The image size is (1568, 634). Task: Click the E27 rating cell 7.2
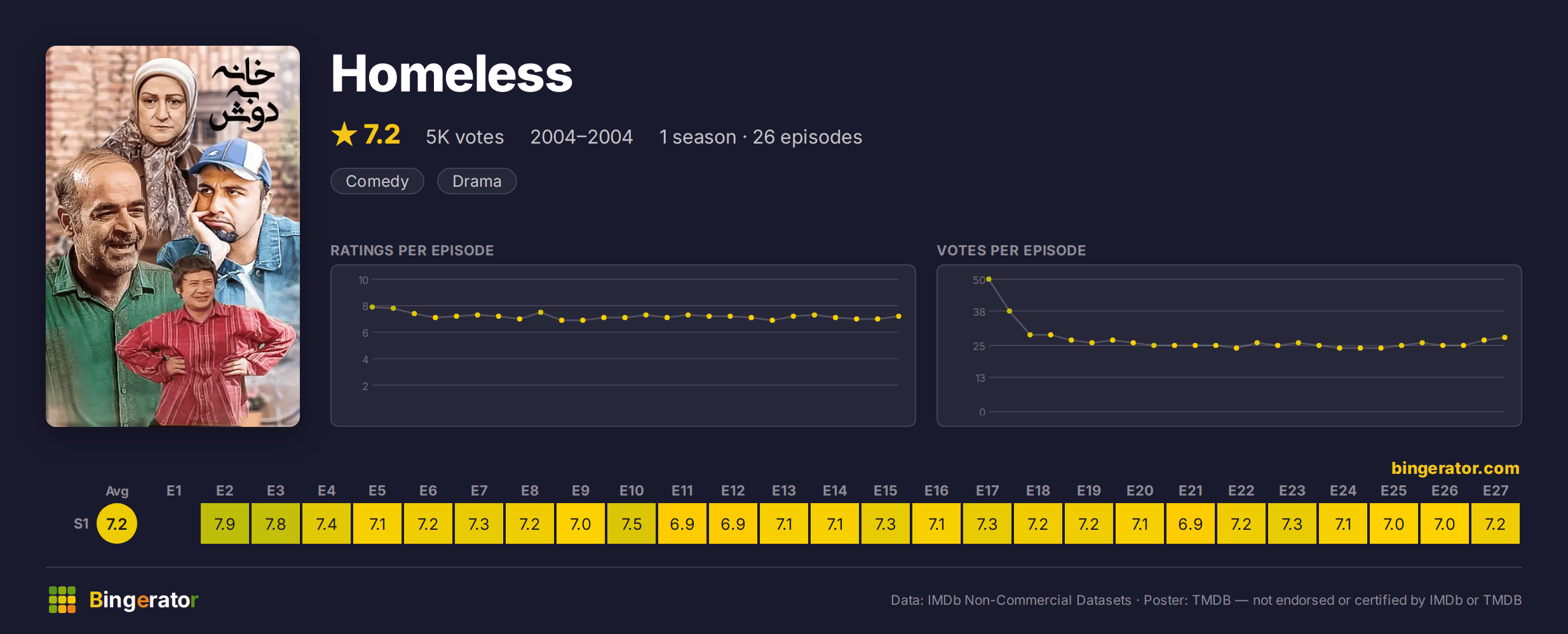click(x=1496, y=523)
